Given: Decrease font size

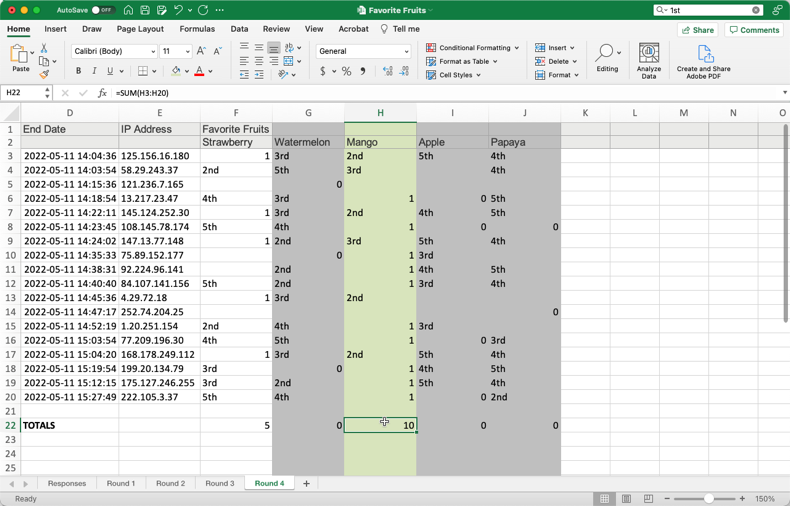Looking at the screenshot, I should pos(218,51).
